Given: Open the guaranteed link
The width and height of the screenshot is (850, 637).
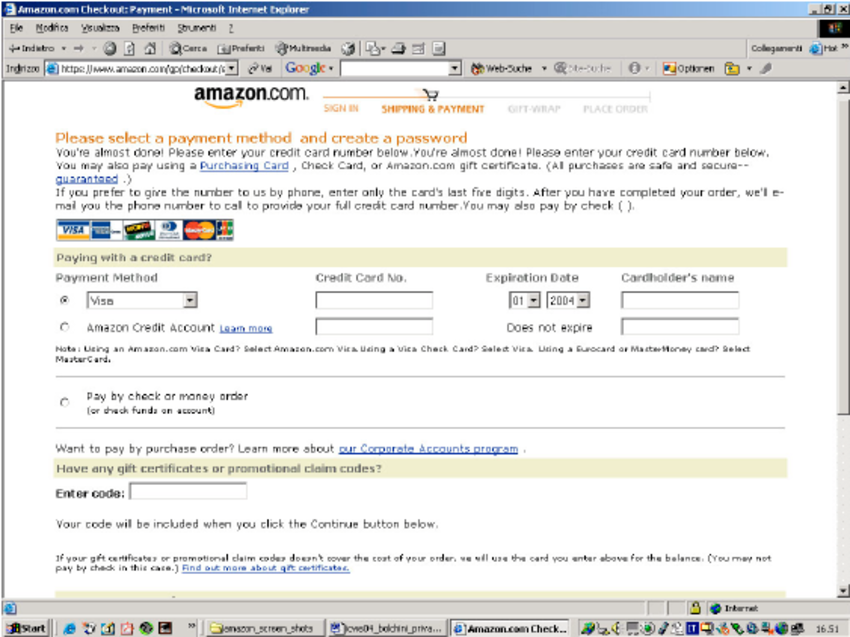Looking at the screenshot, I should coord(87,179).
